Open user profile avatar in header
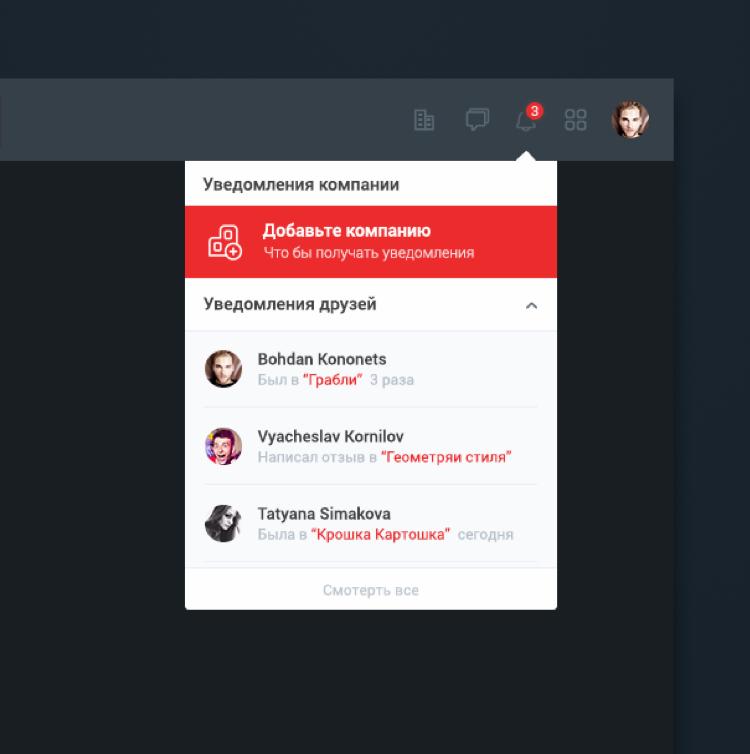 630,120
